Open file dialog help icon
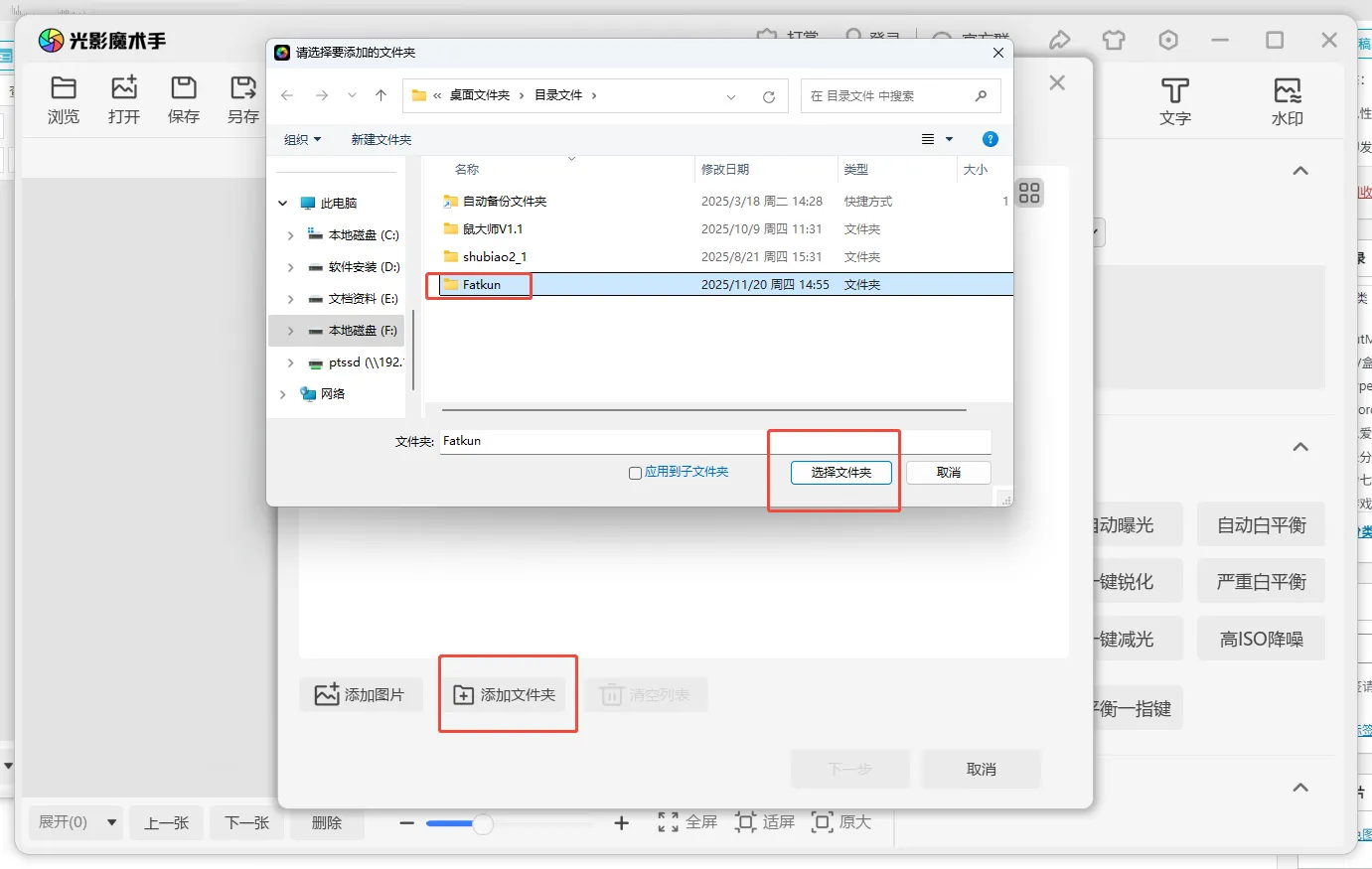The height and width of the screenshot is (869, 1372). (x=990, y=139)
